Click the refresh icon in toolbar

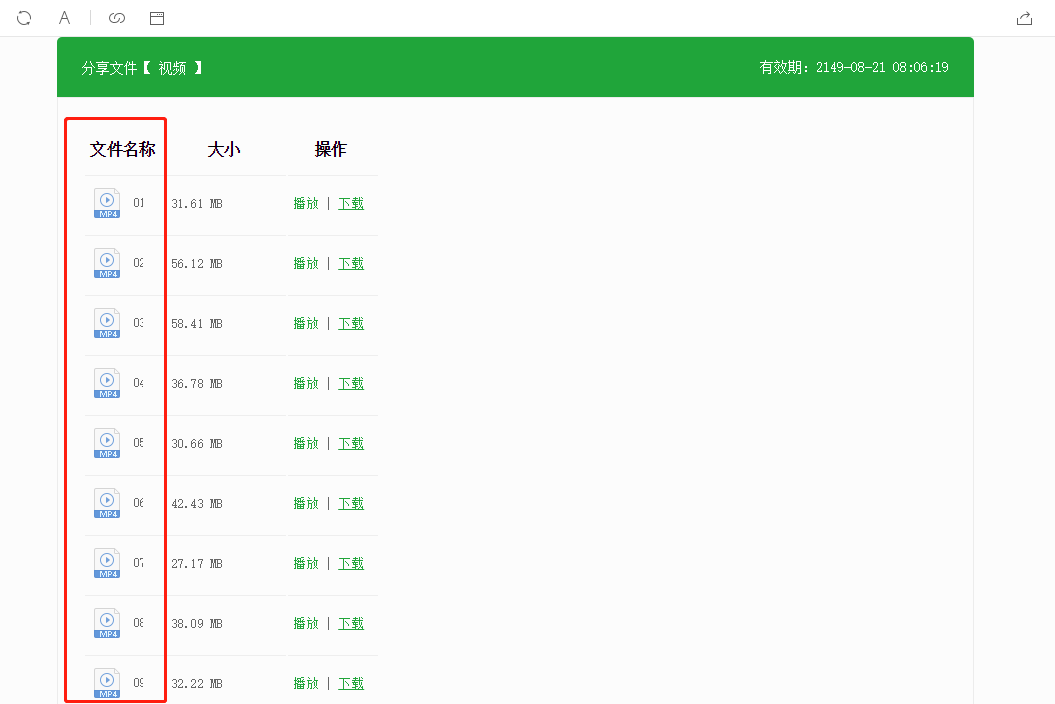[x=24, y=18]
